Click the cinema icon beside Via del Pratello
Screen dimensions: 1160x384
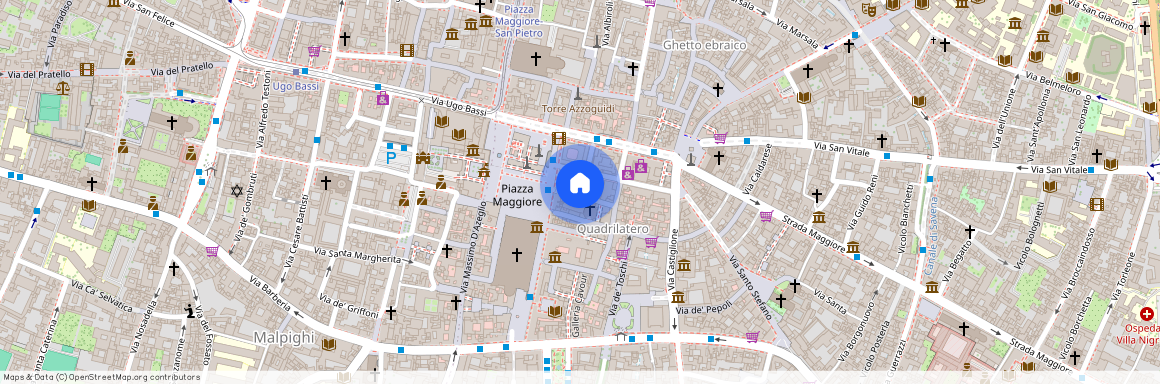(x=87, y=70)
